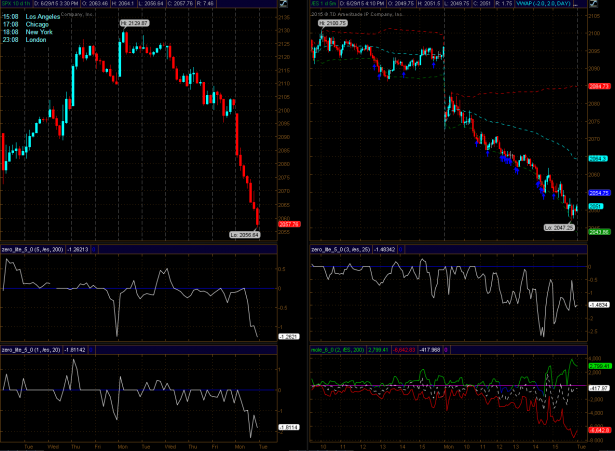
Task: Click the Lo: 2047.25 price bubble
Action: (x=560, y=228)
